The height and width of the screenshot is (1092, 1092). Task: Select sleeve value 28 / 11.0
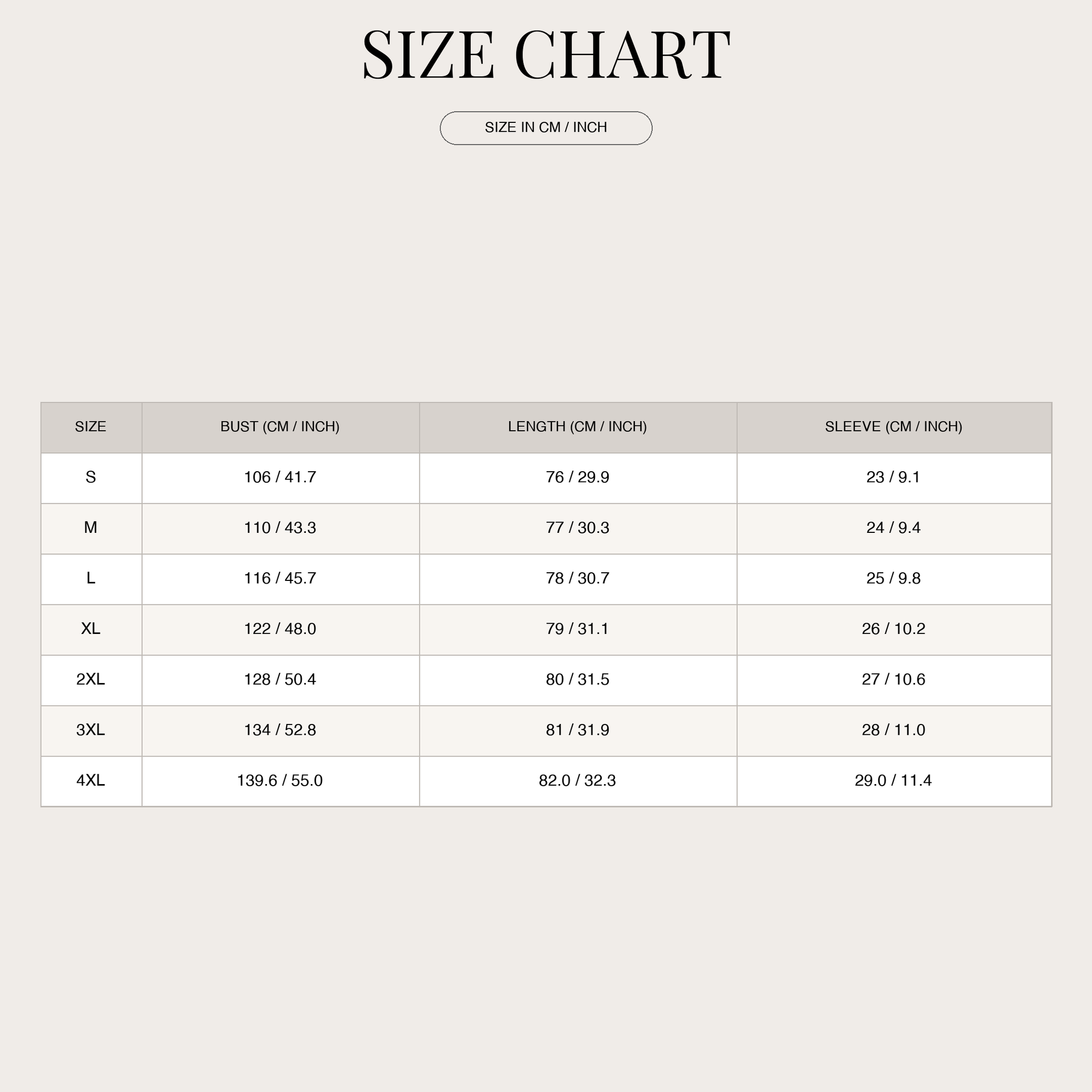pos(893,729)
